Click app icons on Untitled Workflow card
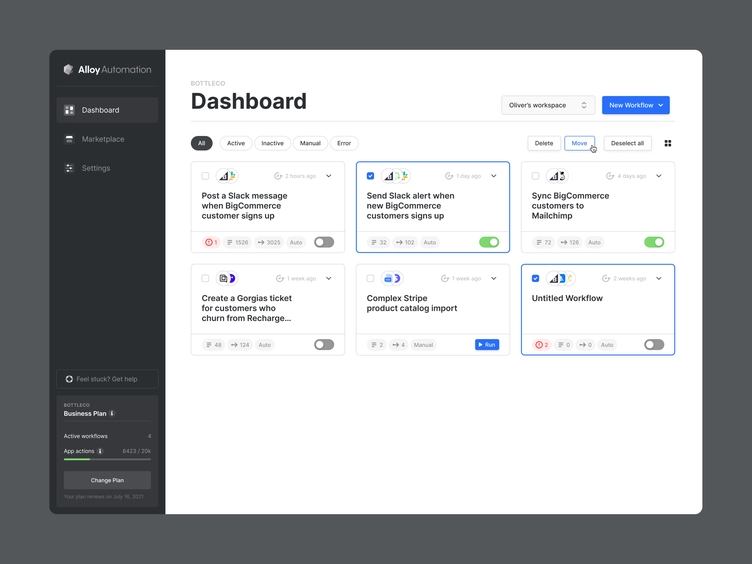 point(561,278)
